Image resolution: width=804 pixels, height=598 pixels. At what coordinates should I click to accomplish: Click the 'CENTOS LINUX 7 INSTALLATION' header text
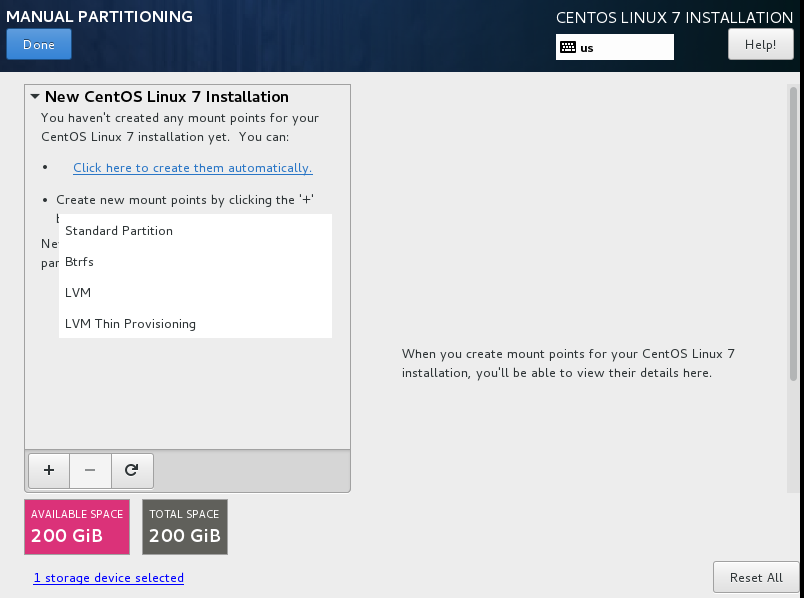click(674, 17)
